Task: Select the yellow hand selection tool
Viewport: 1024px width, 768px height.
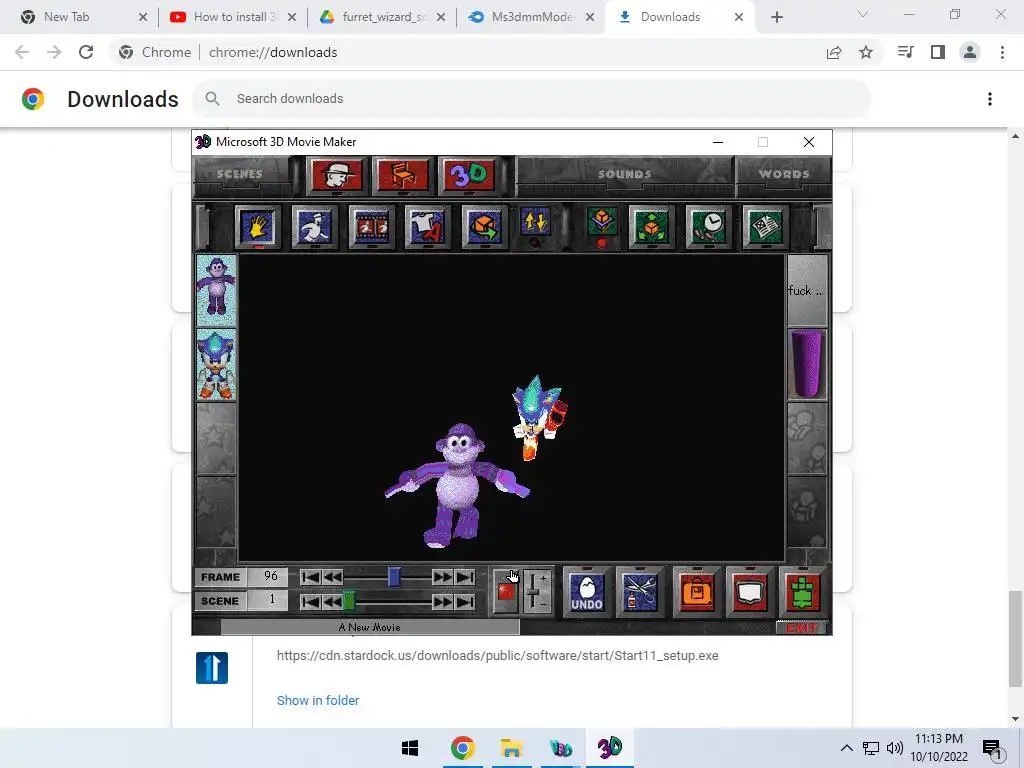Action: pos(257,227)
